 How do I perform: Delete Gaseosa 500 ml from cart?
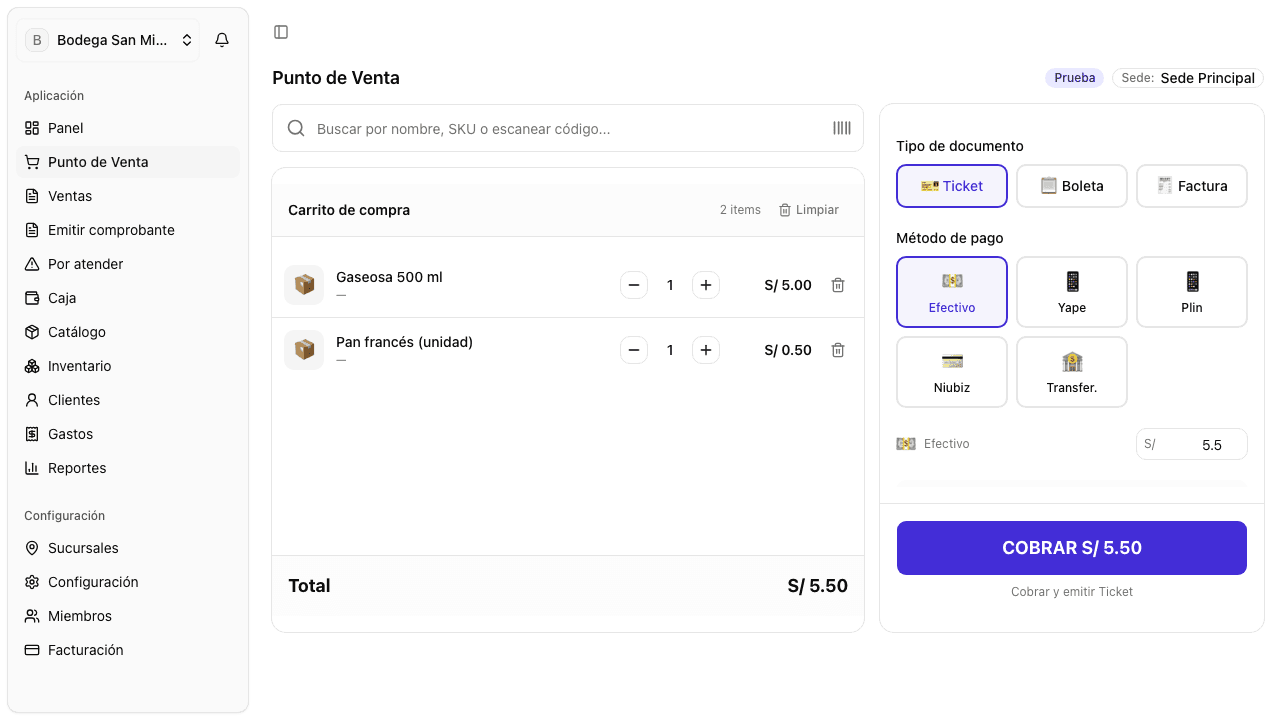click(x=838, y=285)
